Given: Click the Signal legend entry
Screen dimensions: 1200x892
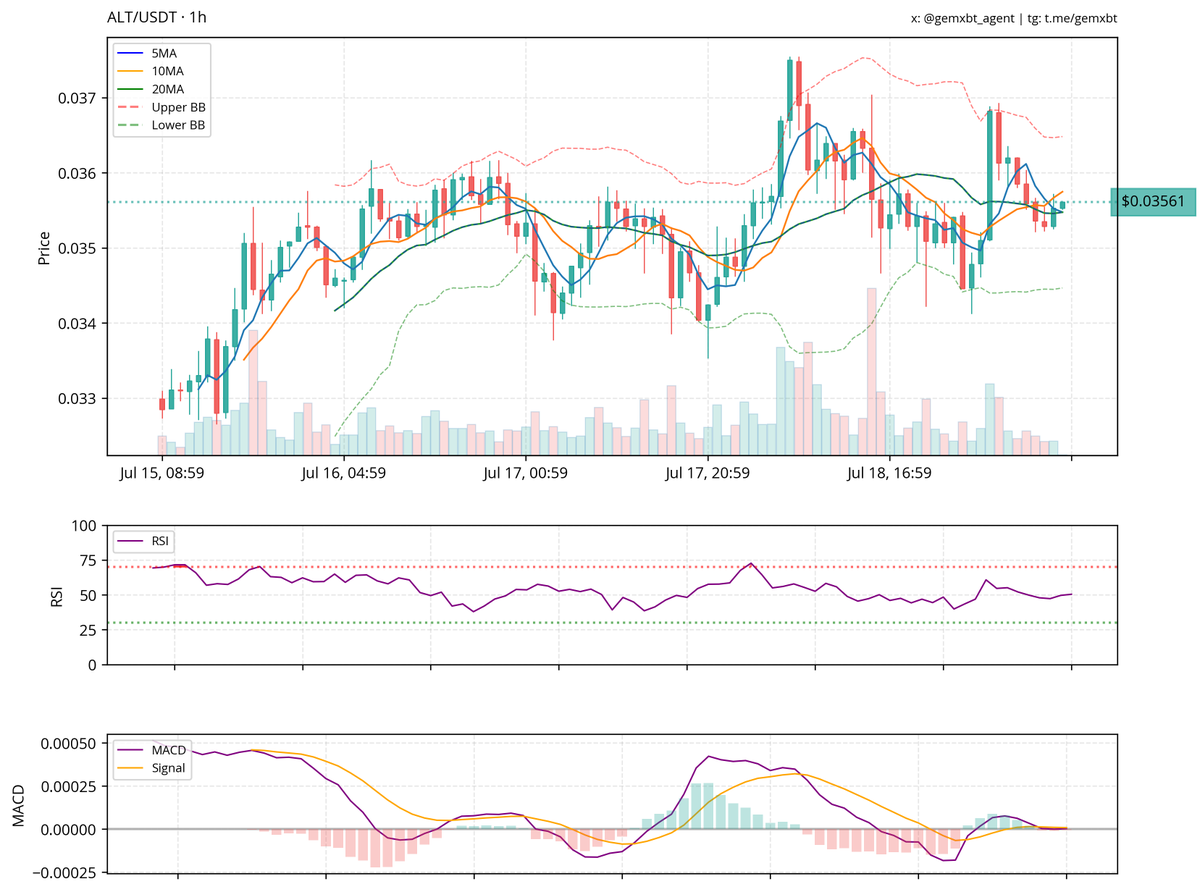Looking at the screenshot, I should click(x=153, y=769).
